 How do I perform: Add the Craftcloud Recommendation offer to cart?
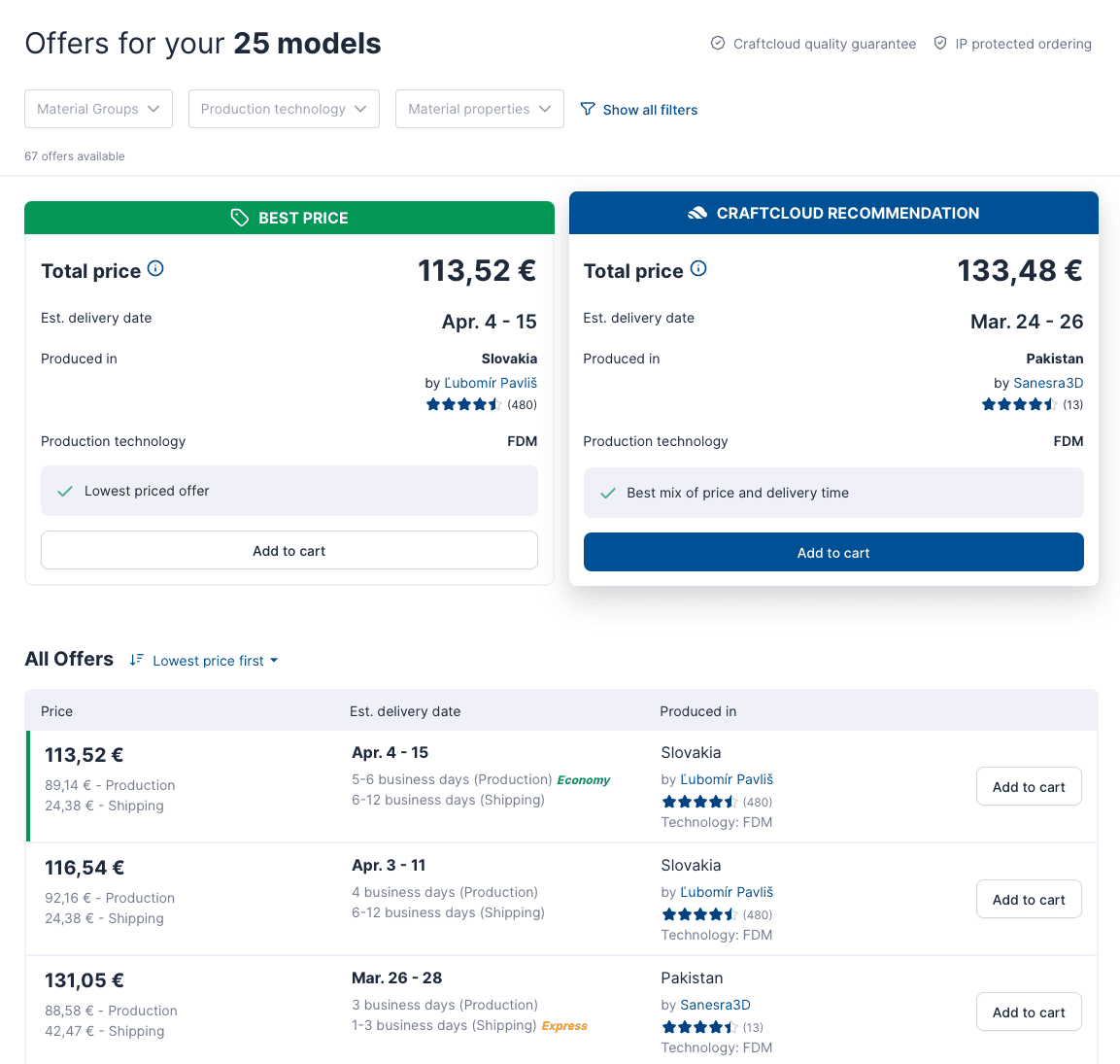click(x=833, y=552)
